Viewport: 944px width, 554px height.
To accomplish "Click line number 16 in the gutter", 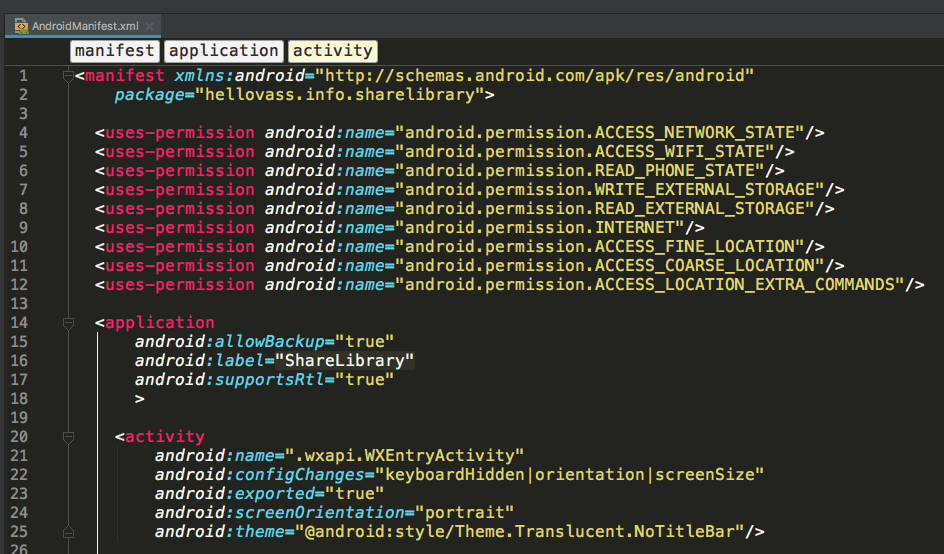I will (x=19, y=361).
